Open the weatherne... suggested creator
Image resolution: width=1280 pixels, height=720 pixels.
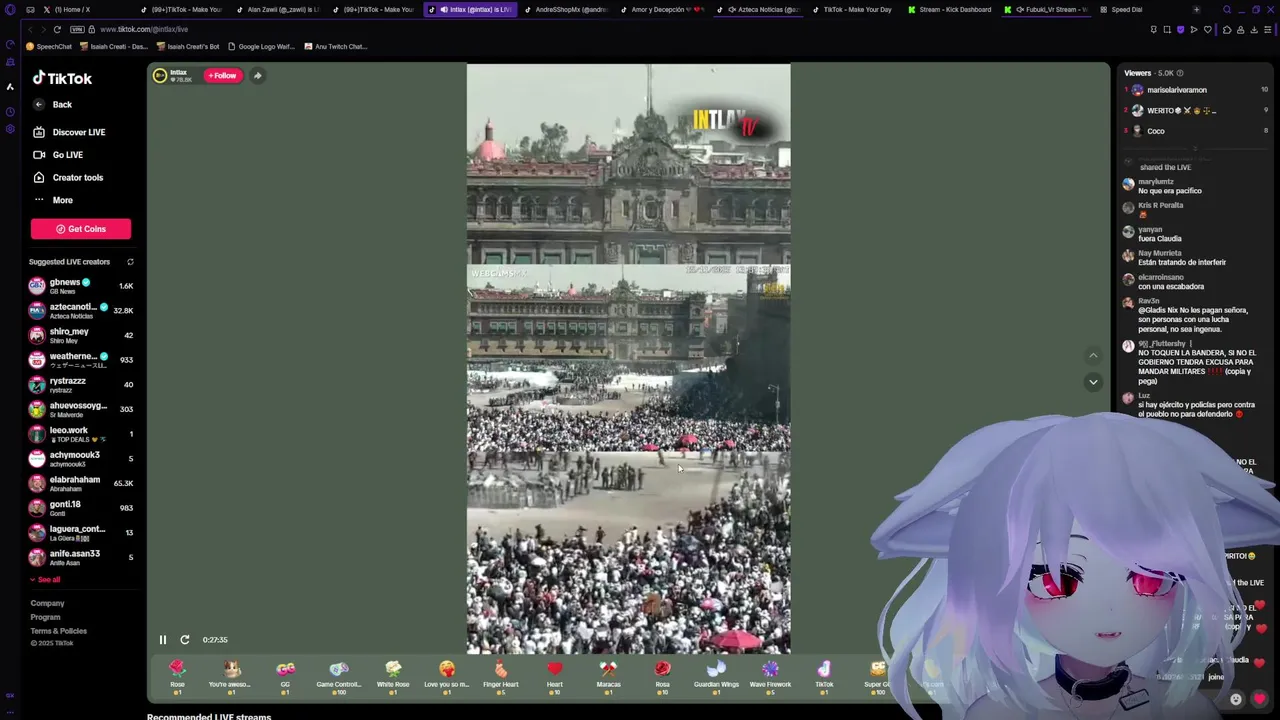81,360
